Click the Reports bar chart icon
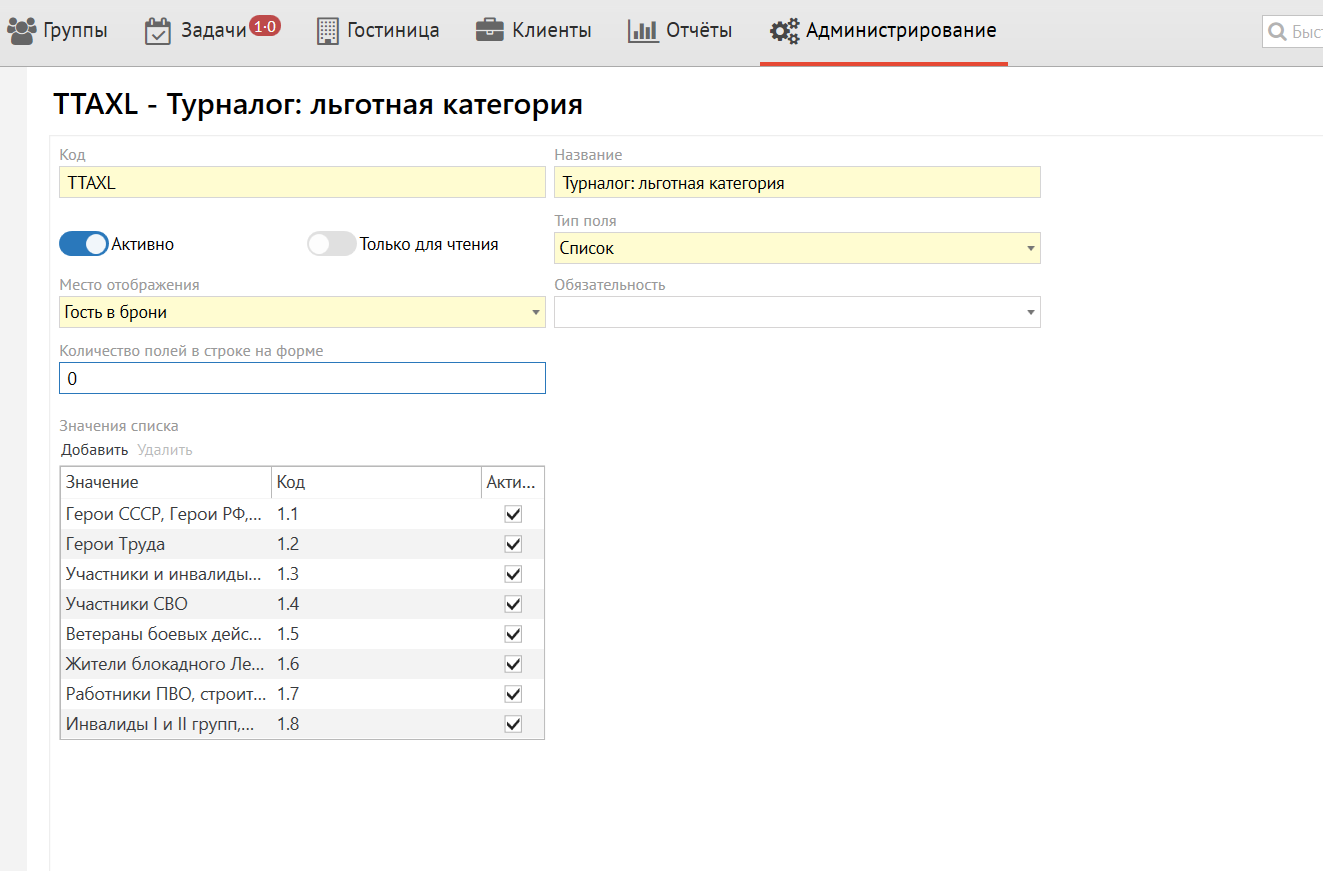 point(643,30)
